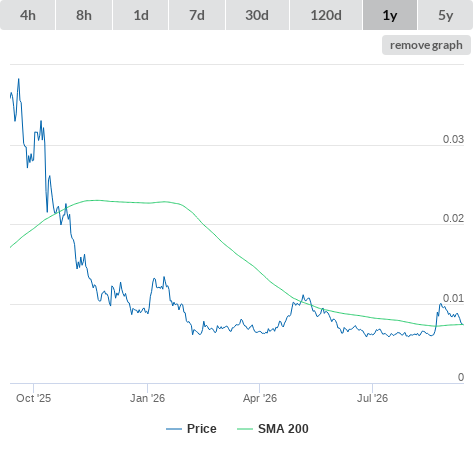
Task: Switch chart to 120d range
Action: click(x=326, y=15)
